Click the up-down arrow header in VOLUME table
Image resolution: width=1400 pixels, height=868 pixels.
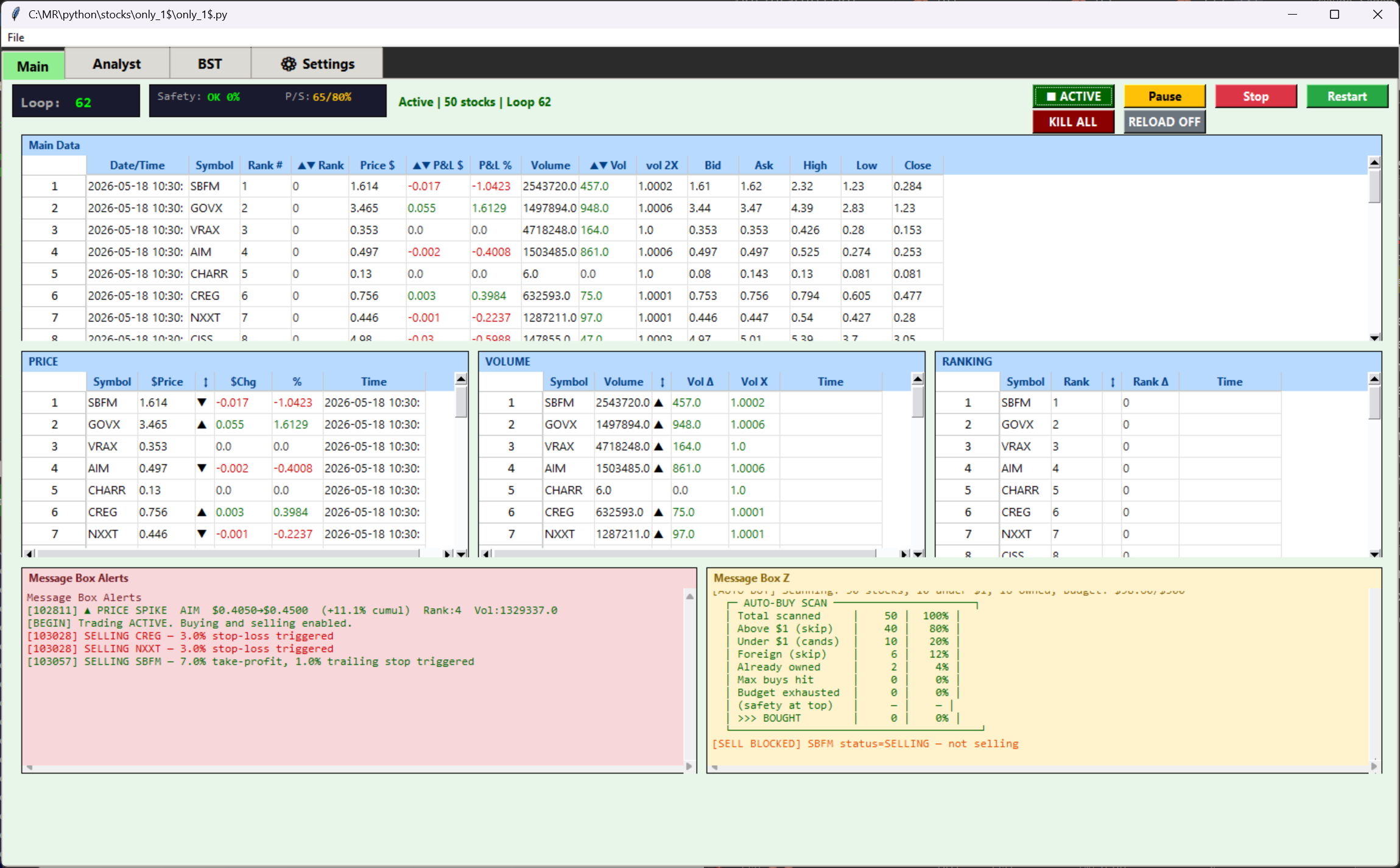pos(662,382)
